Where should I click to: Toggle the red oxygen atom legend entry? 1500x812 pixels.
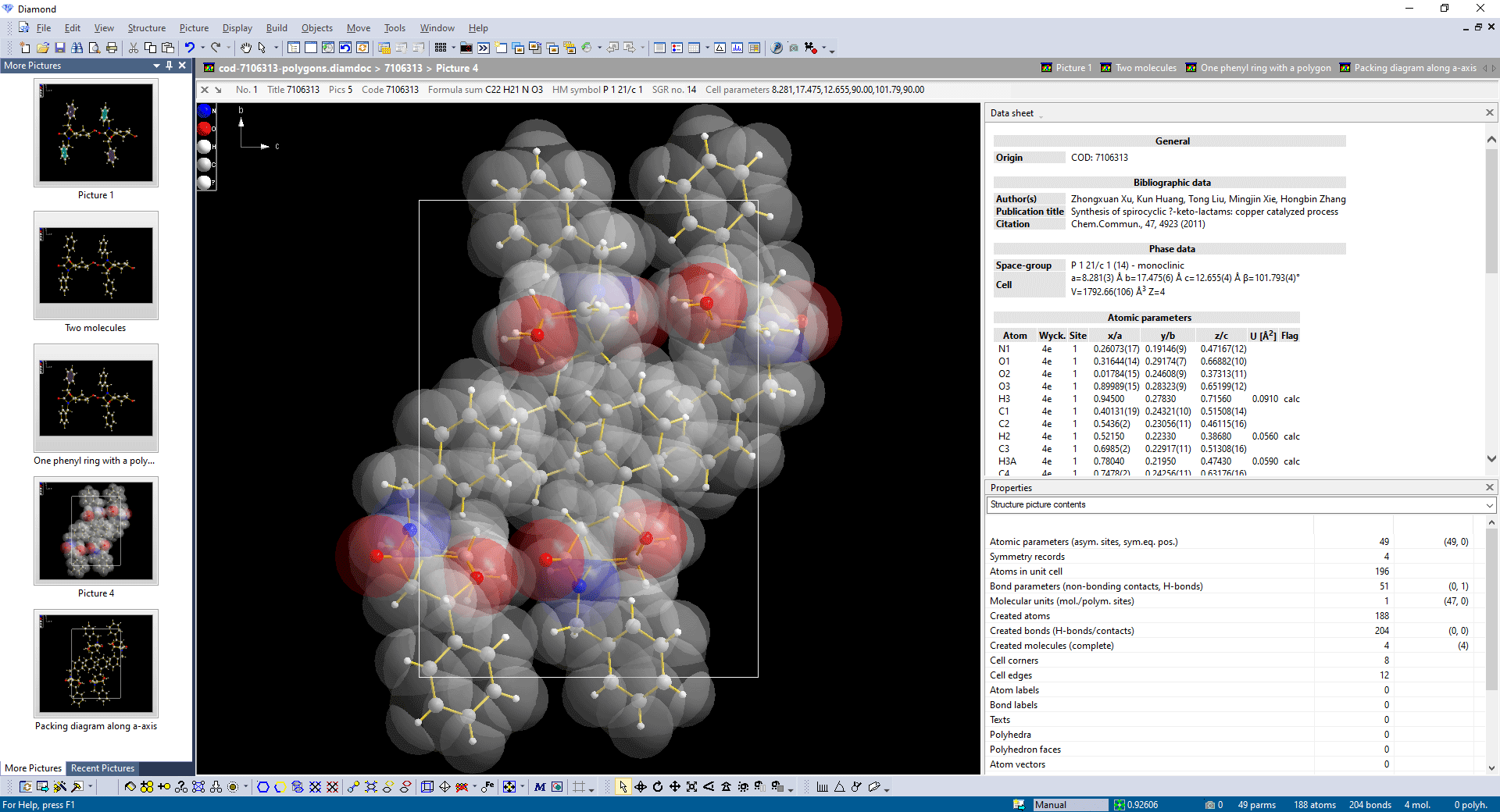(x=205, y=129)
